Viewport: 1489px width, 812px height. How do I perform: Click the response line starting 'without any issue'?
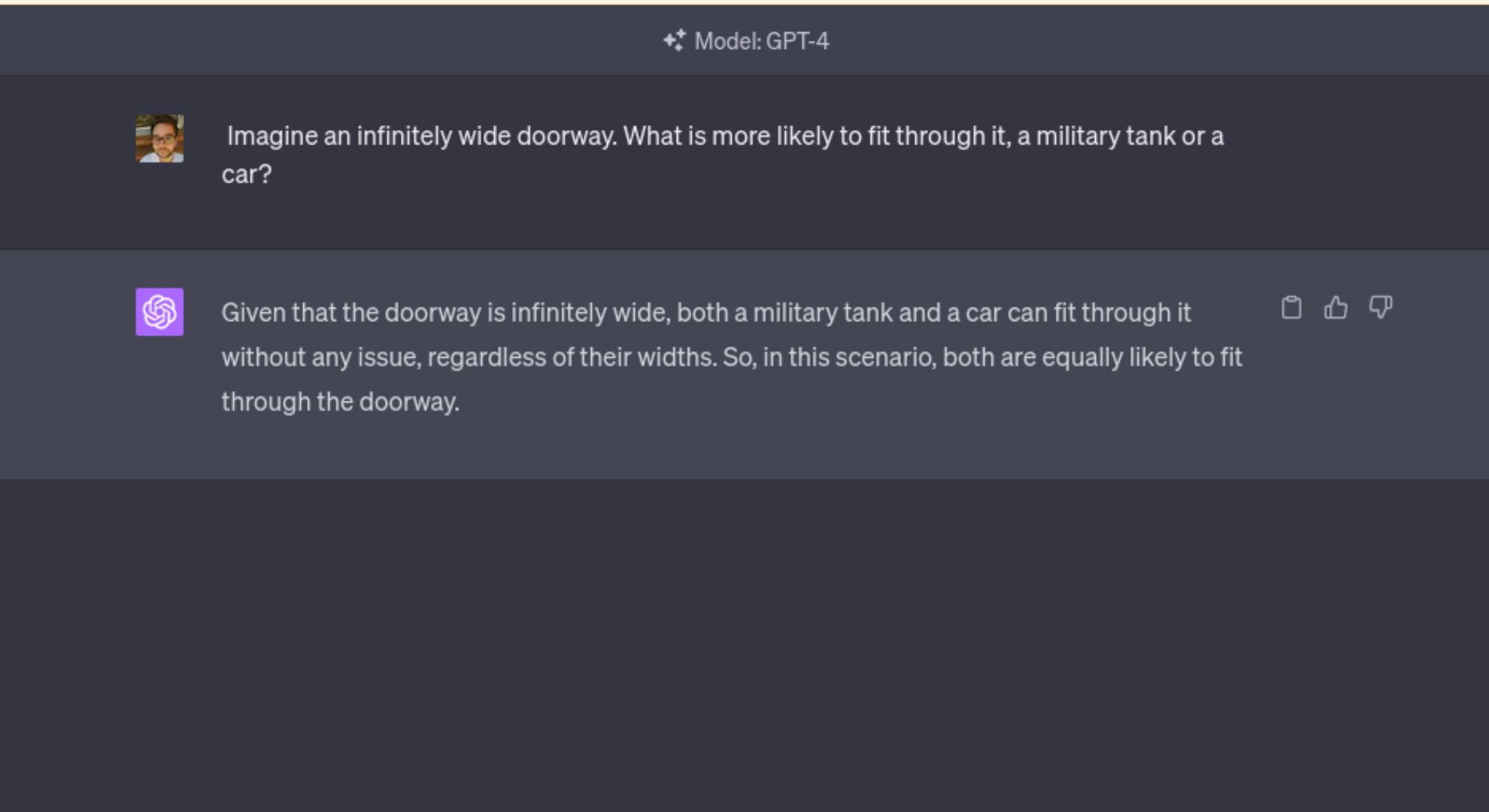(x=732, y=357)
